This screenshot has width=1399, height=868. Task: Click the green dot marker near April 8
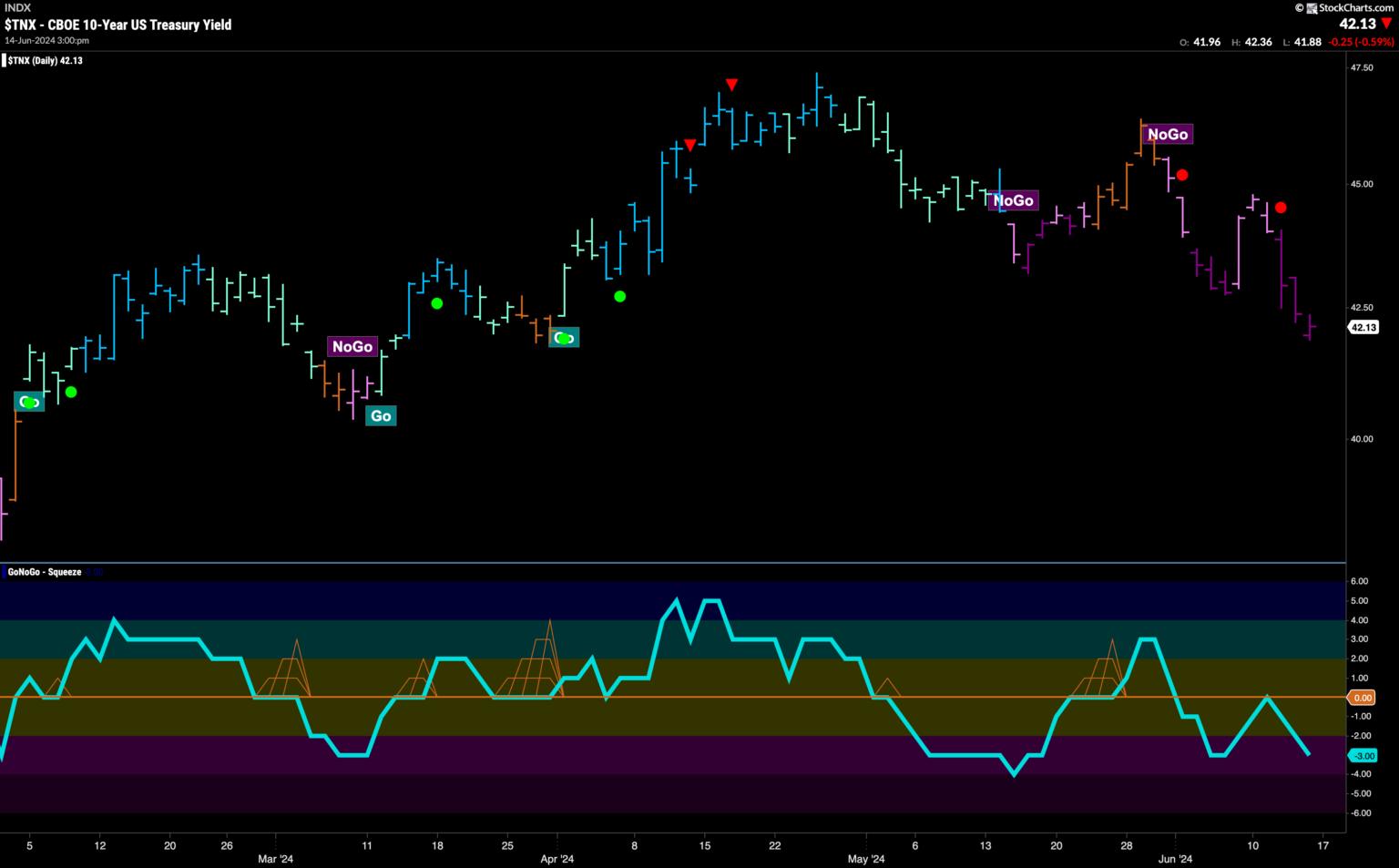[x=620, y=296]
